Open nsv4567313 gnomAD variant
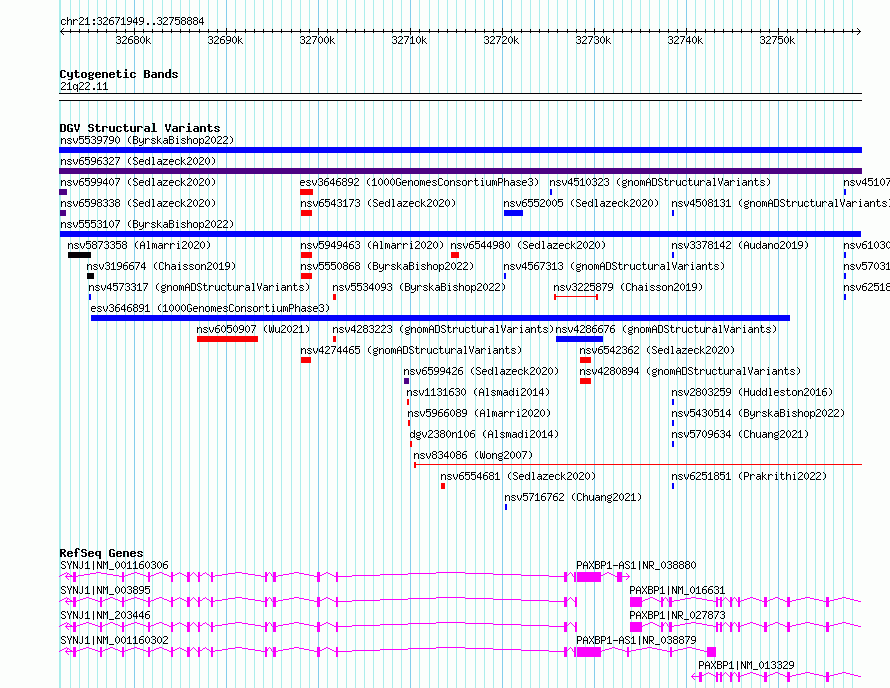This screenshot has height=688, width=890. click(614, 266)
